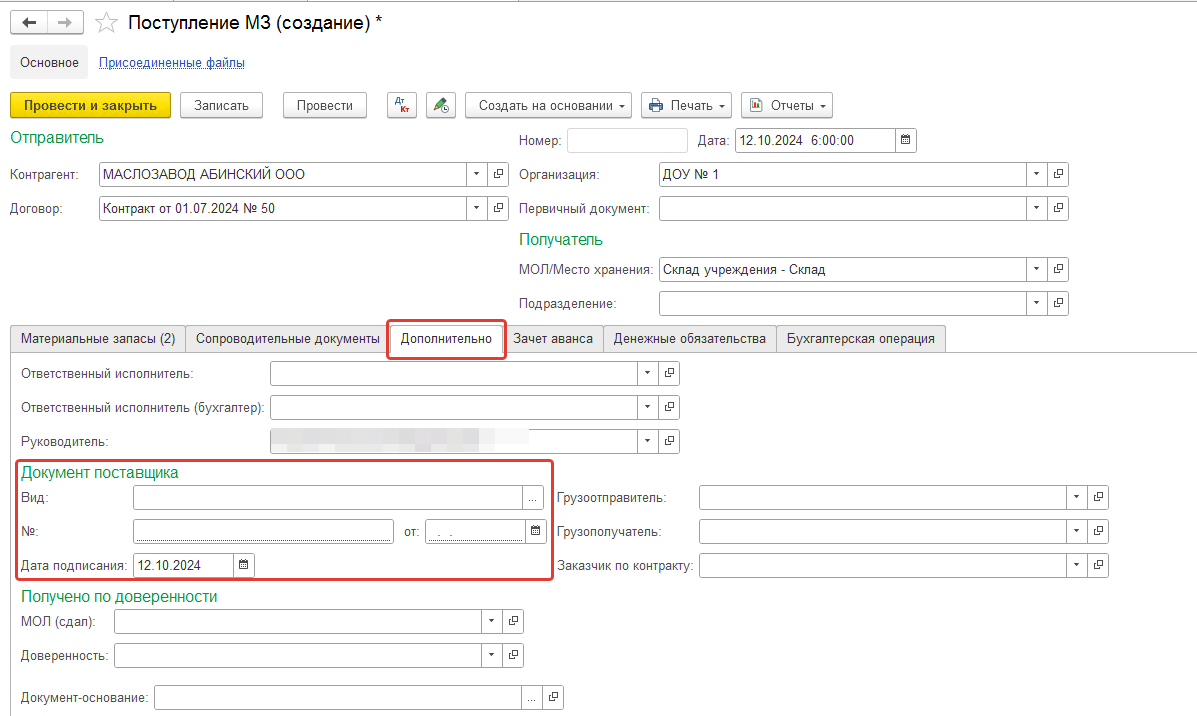Click the Номер input field
Viewport: 1197px width, 716px height.
[627, 140]
